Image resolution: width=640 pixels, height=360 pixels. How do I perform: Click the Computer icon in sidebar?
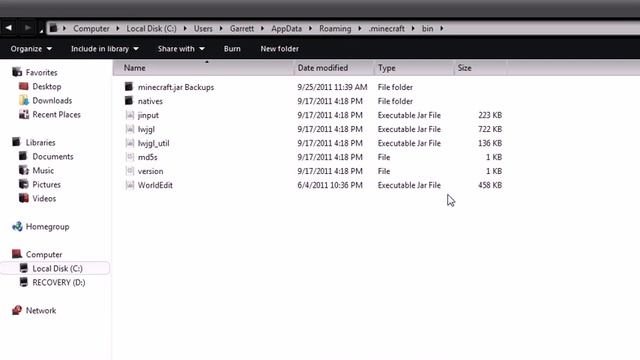17,254
